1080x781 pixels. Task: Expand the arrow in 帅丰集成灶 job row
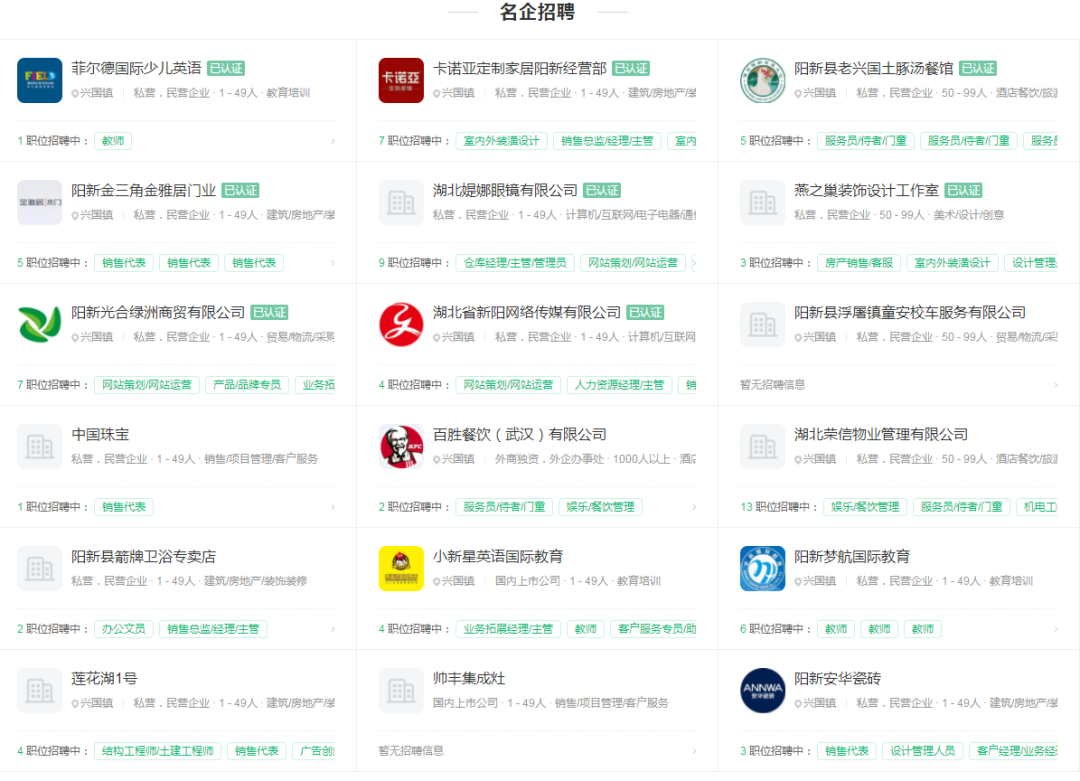pyautogui.click(x=694, y=751)
